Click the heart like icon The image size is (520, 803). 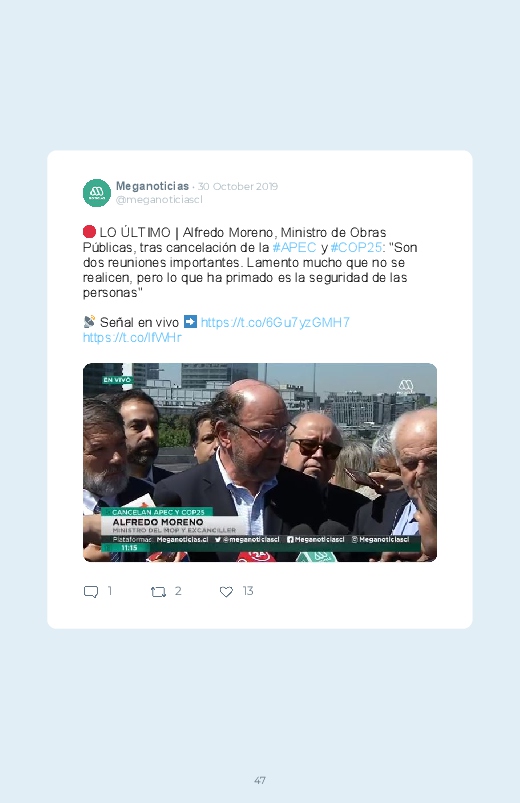tap(226, 592)
